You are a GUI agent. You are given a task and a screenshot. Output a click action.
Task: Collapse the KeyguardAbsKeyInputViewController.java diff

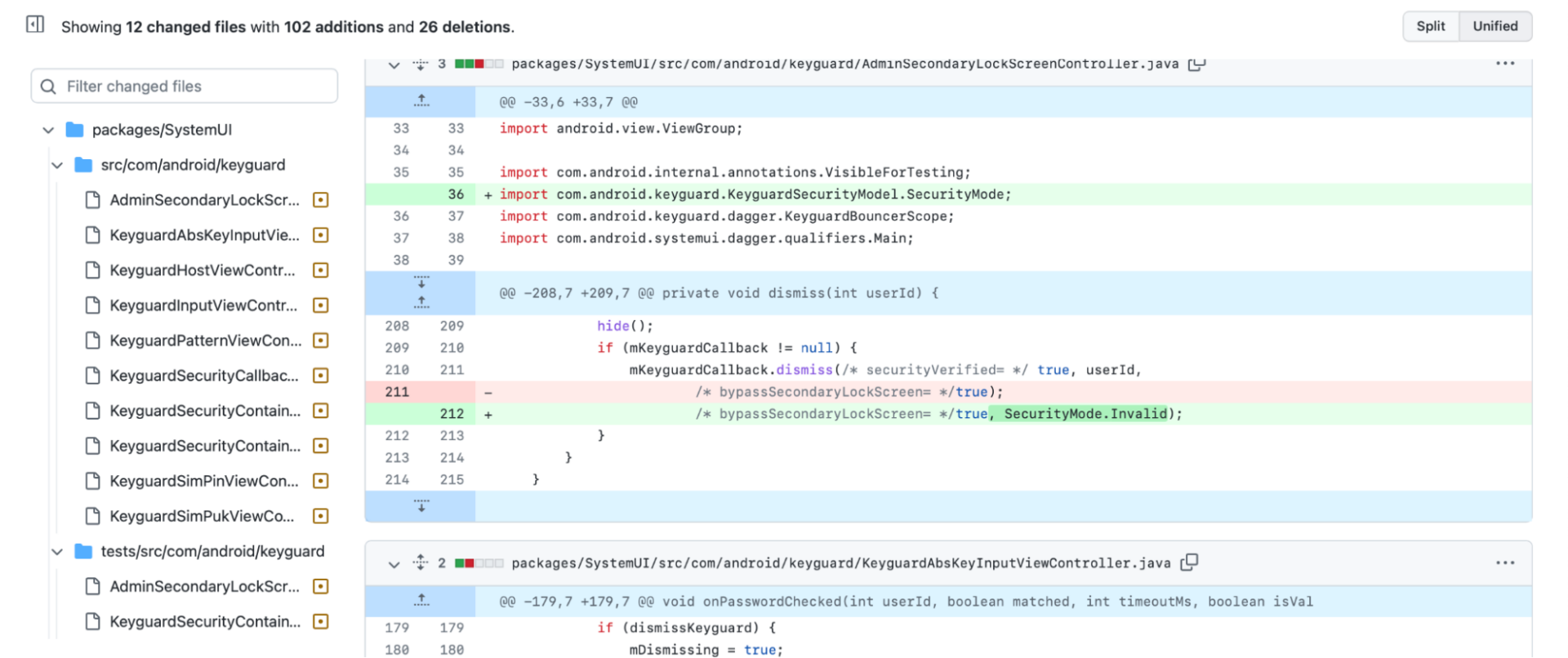[394, 563]
